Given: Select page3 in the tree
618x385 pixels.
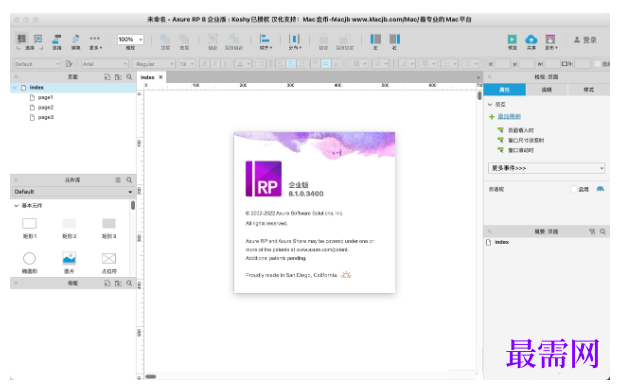Looking at the screenshot, I should (45, 117).
